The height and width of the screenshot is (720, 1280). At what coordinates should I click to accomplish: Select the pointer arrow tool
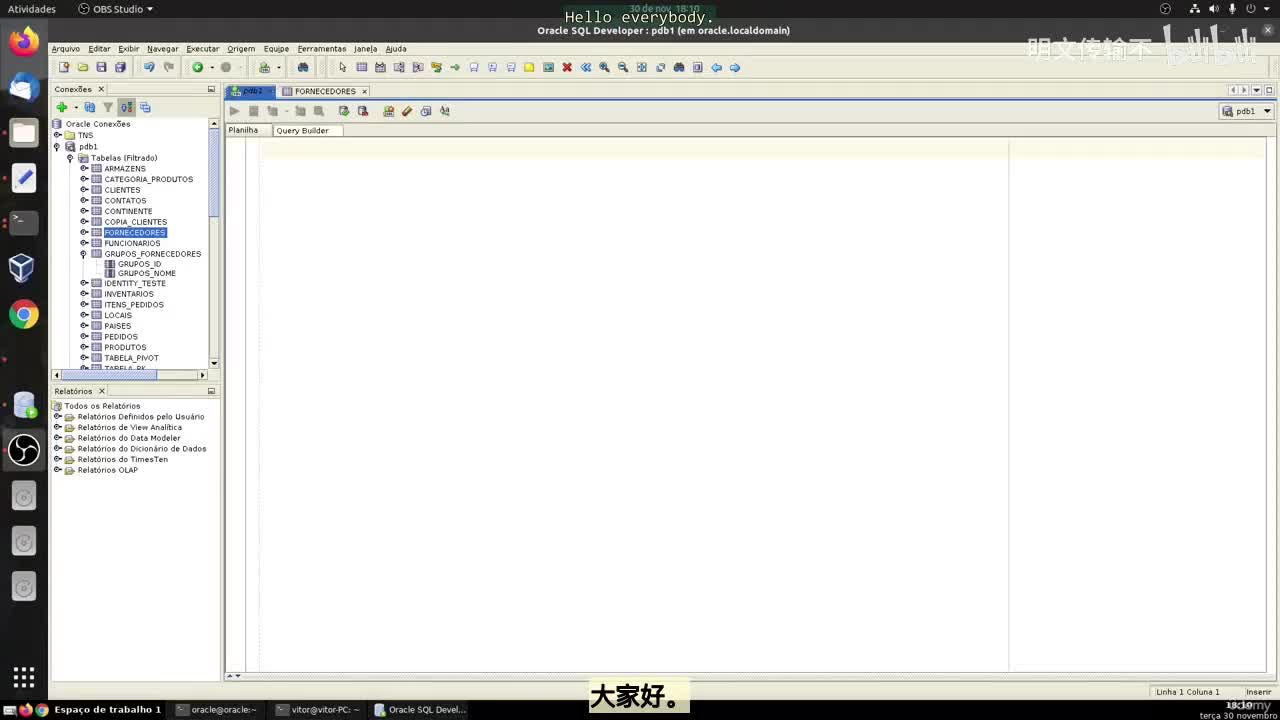(342, 68)
